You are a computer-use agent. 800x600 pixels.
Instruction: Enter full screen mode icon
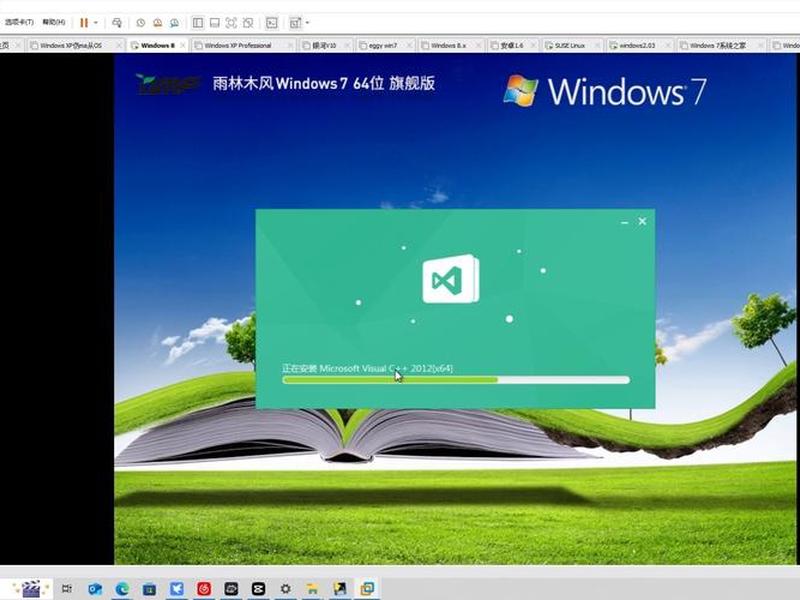[231, 23]
